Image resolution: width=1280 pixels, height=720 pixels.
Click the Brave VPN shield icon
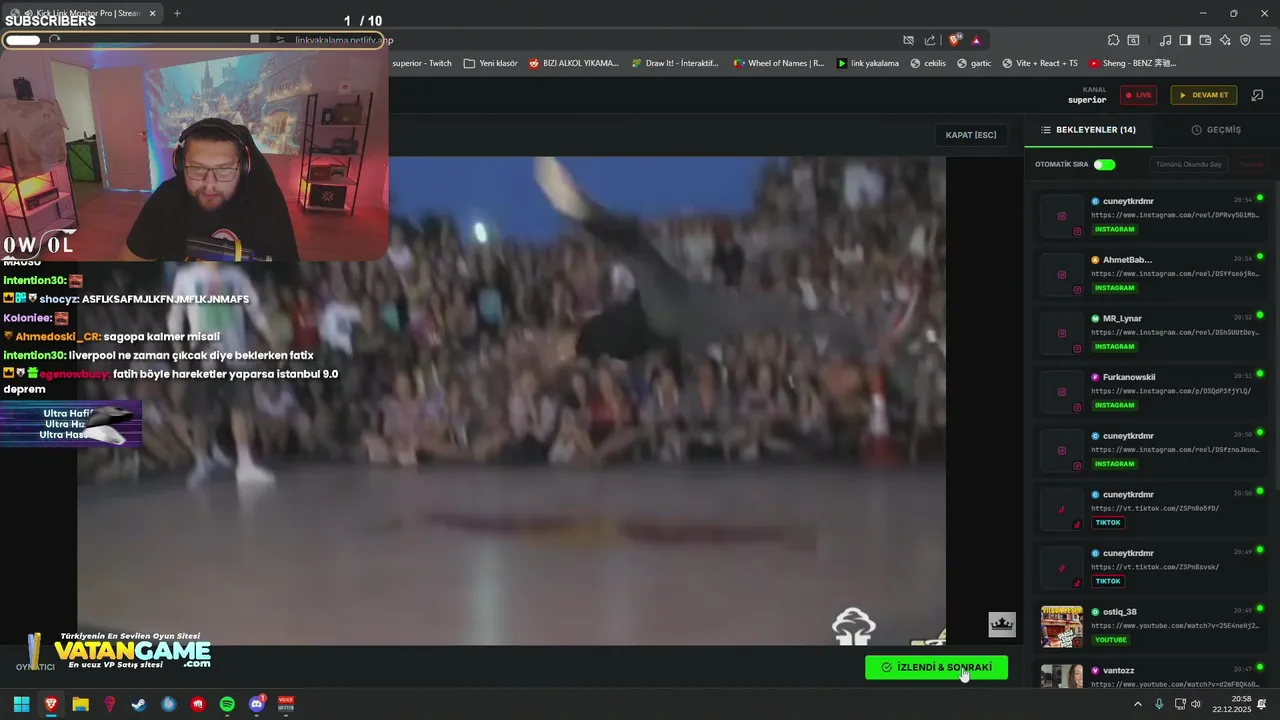(x=1245, y=40)
